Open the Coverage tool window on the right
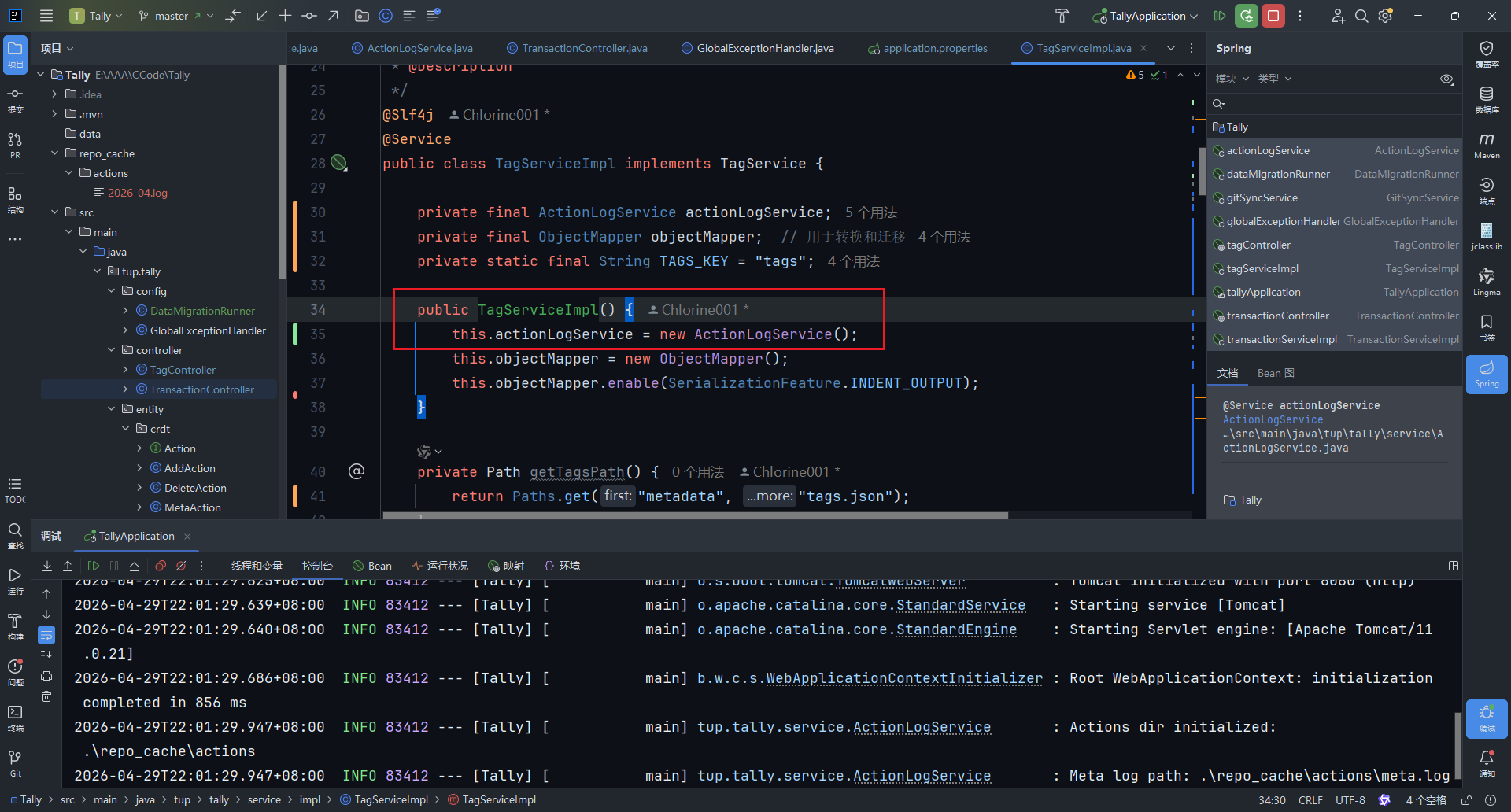Screen dimensions: 1511x812 (x=1487, y=54)
